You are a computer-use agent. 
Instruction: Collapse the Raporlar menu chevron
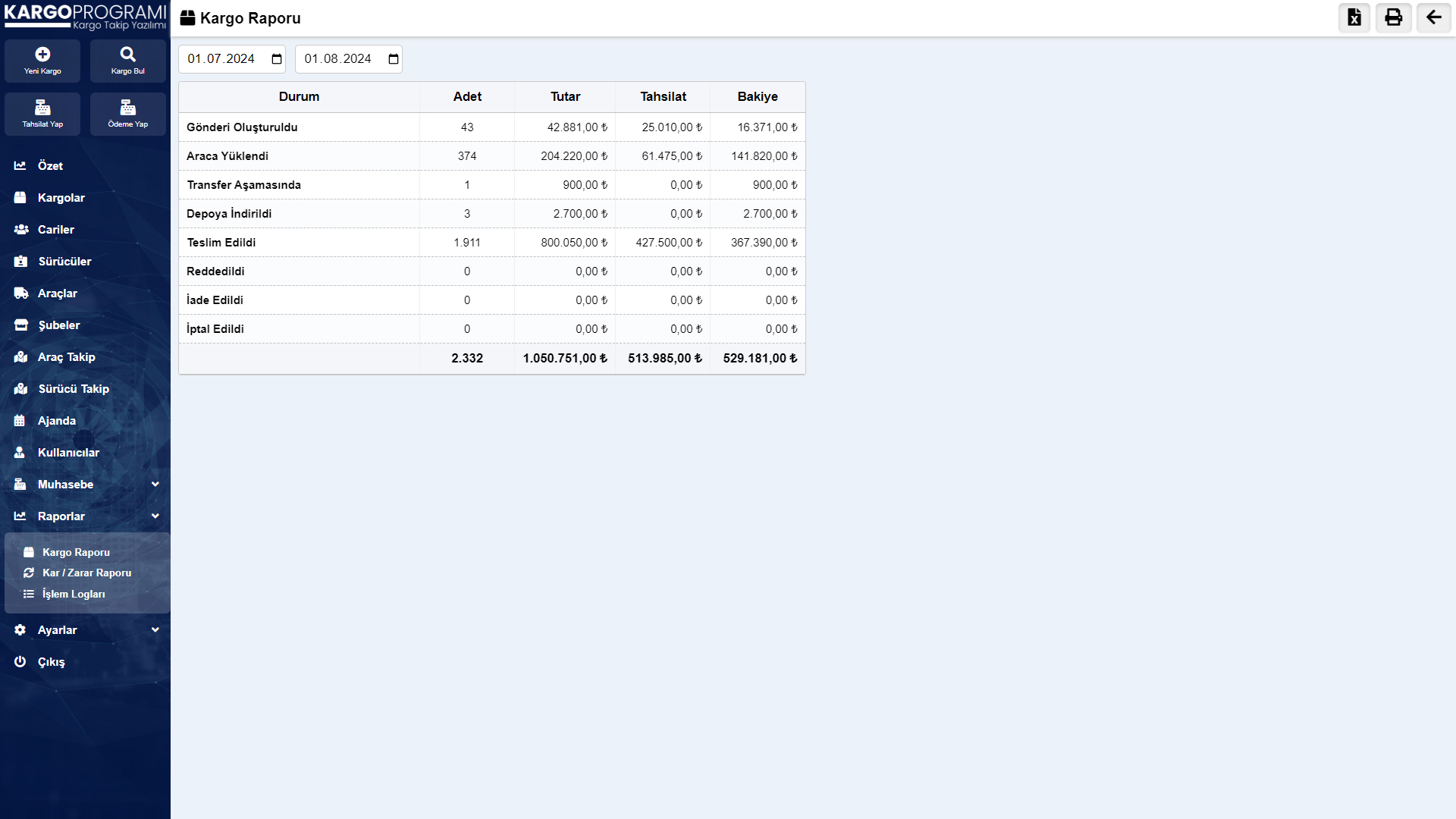155,516
